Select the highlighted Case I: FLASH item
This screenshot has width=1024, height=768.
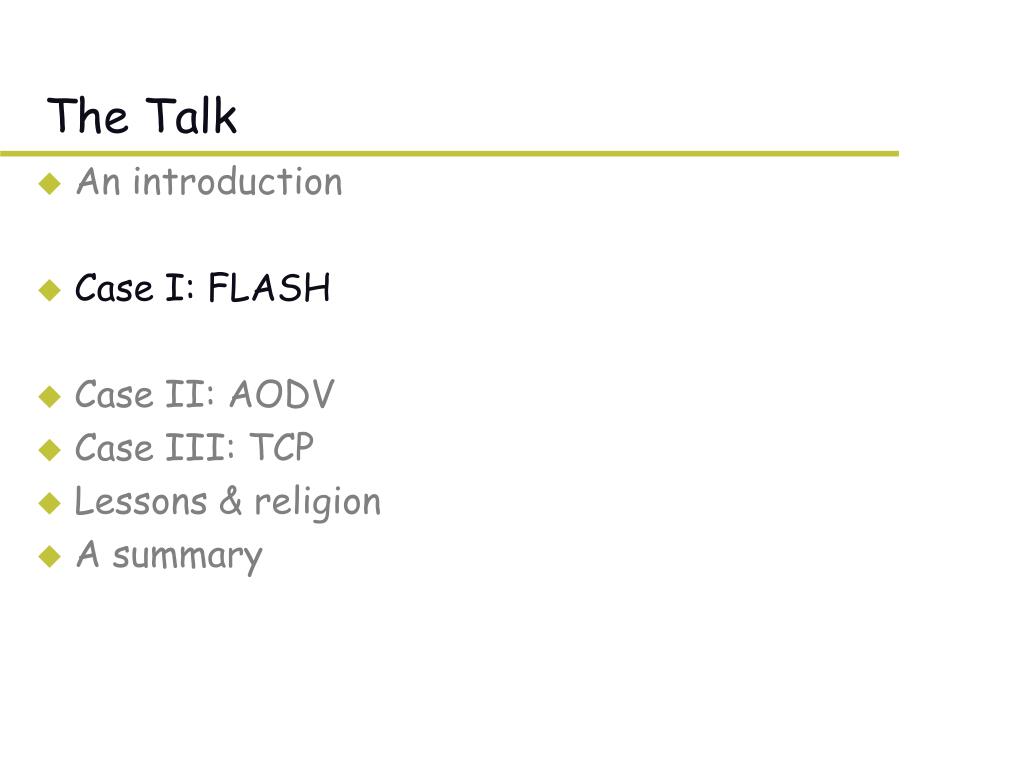pyautogui.click(x=203, y=288)
